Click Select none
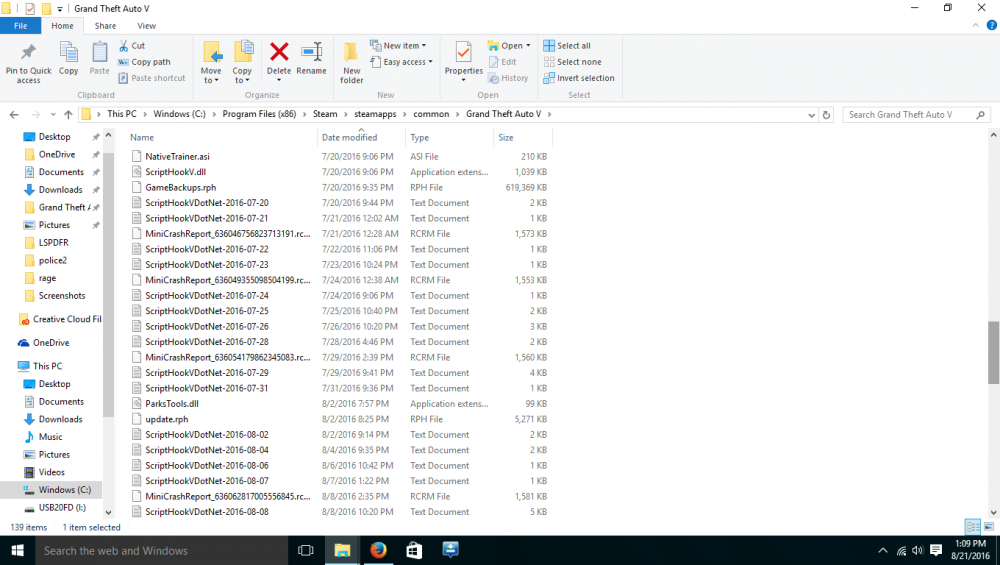Screen dimensions: 1000x565 coord(573,62)
